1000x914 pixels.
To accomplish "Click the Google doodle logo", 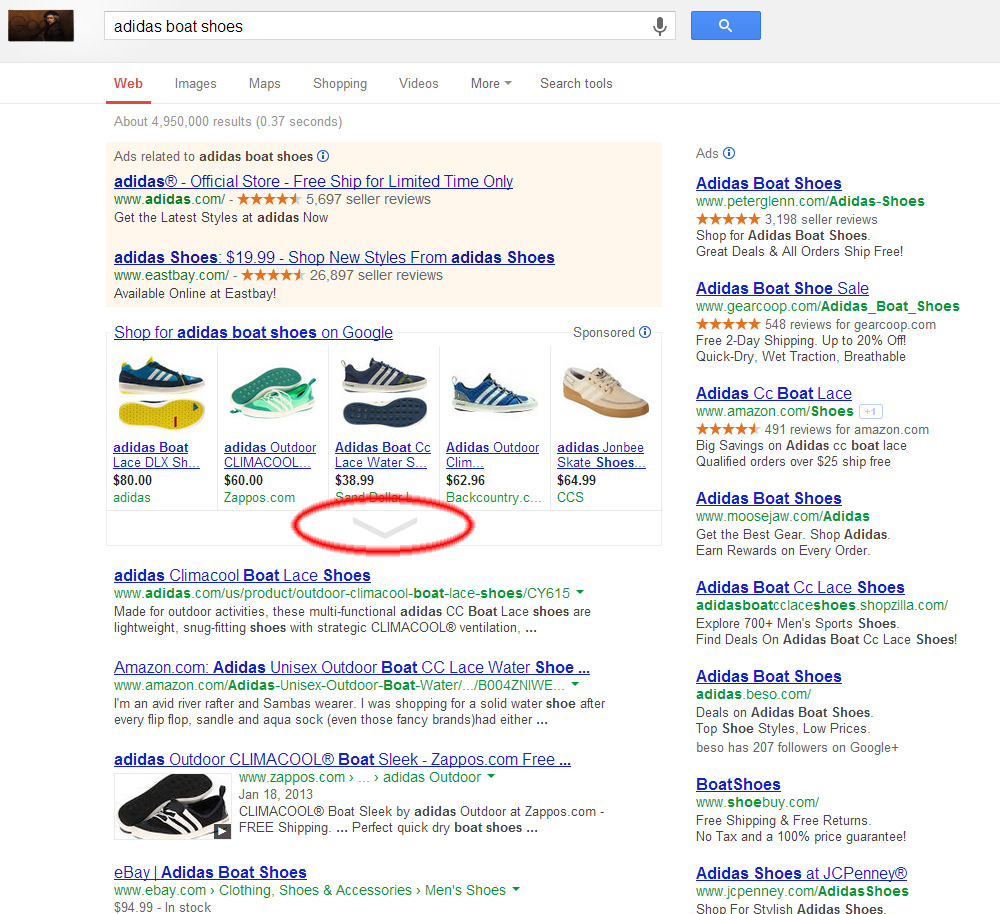I will (41, 25).
